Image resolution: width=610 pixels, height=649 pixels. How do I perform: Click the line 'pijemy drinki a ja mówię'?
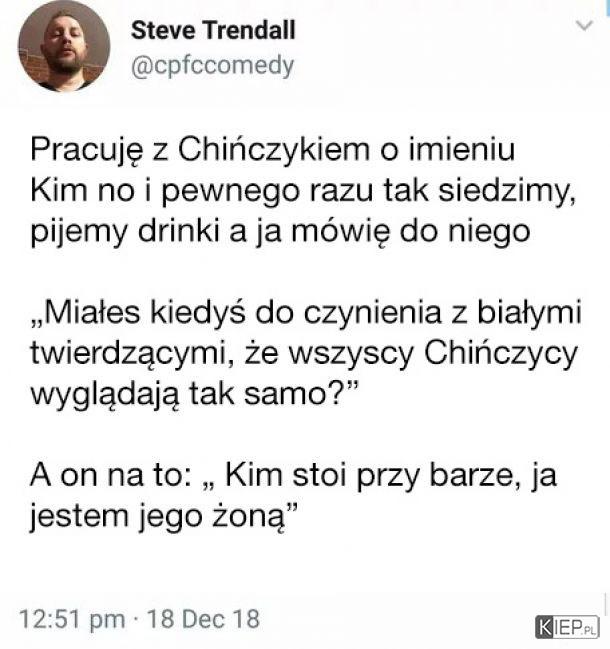280,231
